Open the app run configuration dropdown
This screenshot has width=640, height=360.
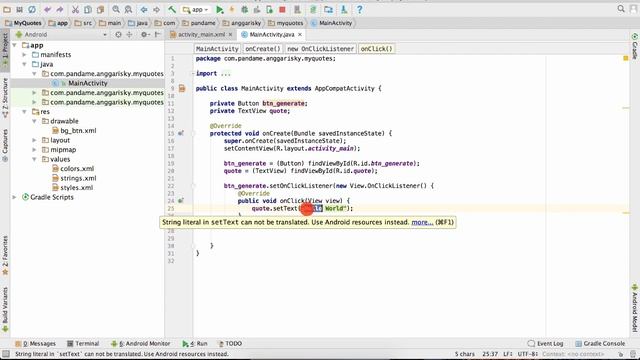point(196,9)
